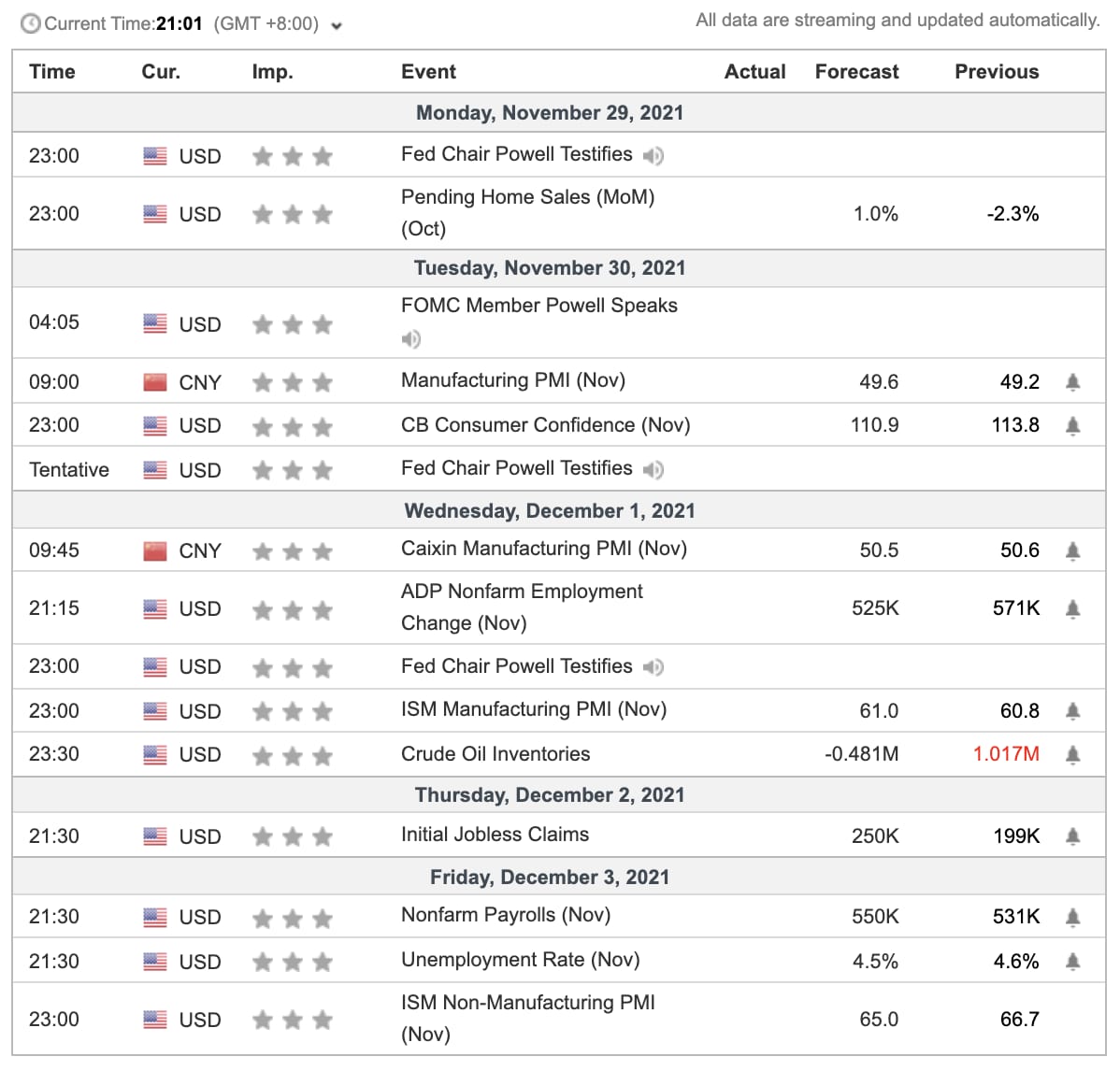Viewport: 1120px width, 1071px height.
Task: Click the China flag on the 09:00 CNY row
Action: coord(155,382)
